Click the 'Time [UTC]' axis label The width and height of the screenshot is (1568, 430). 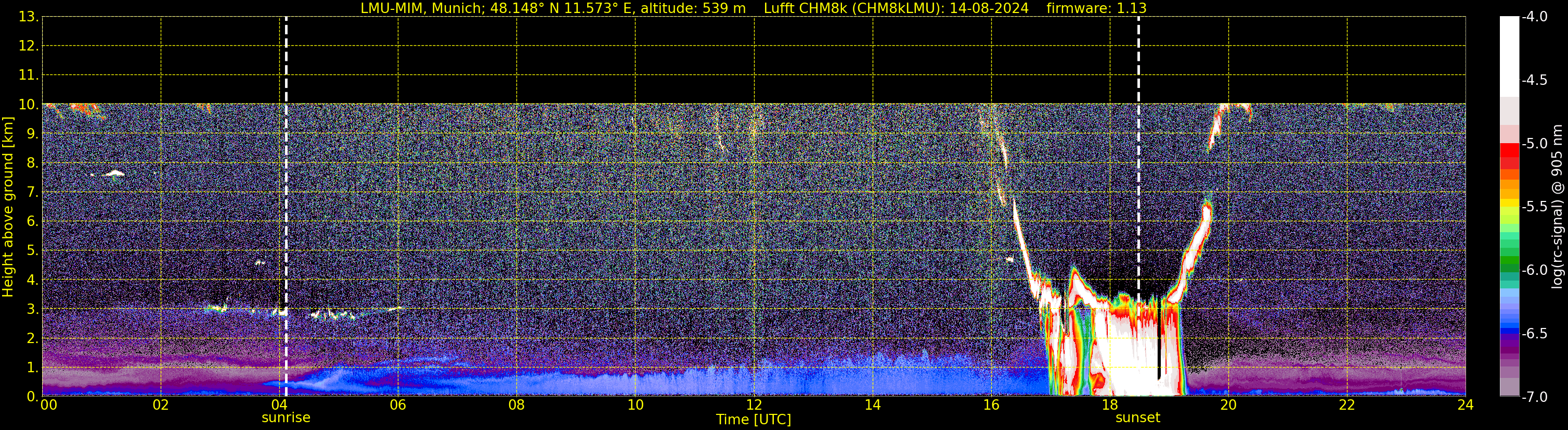point(754,420)
